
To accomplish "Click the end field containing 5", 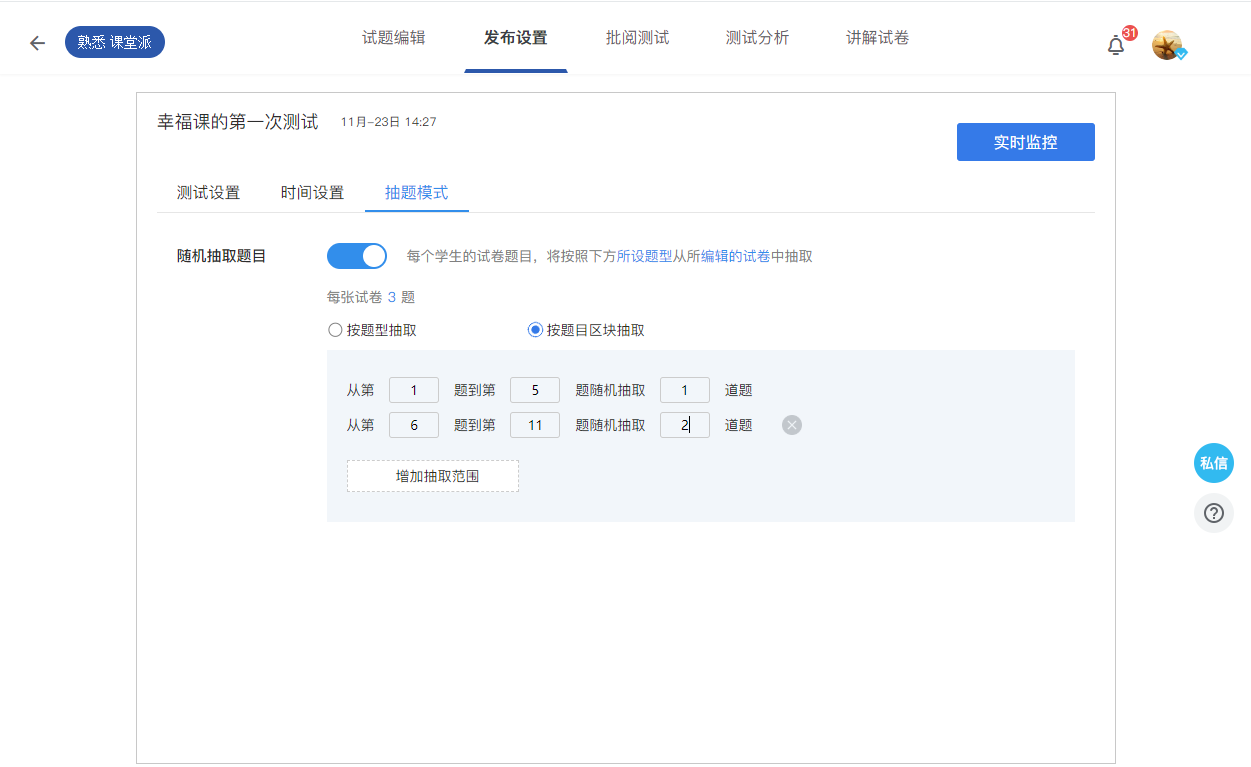I will [x=535, y=390].
